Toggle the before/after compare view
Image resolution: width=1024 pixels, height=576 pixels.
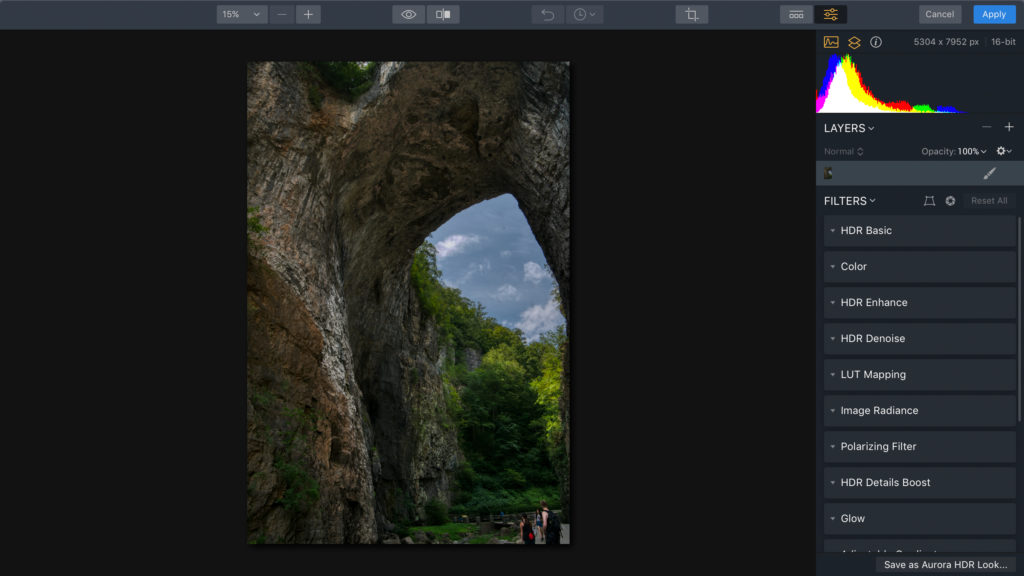click(x=443, y=14)
